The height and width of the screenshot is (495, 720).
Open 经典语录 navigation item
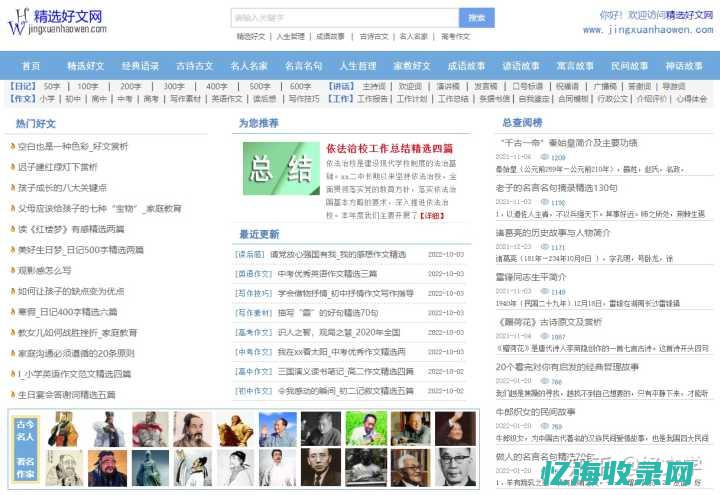click(140, 66)
